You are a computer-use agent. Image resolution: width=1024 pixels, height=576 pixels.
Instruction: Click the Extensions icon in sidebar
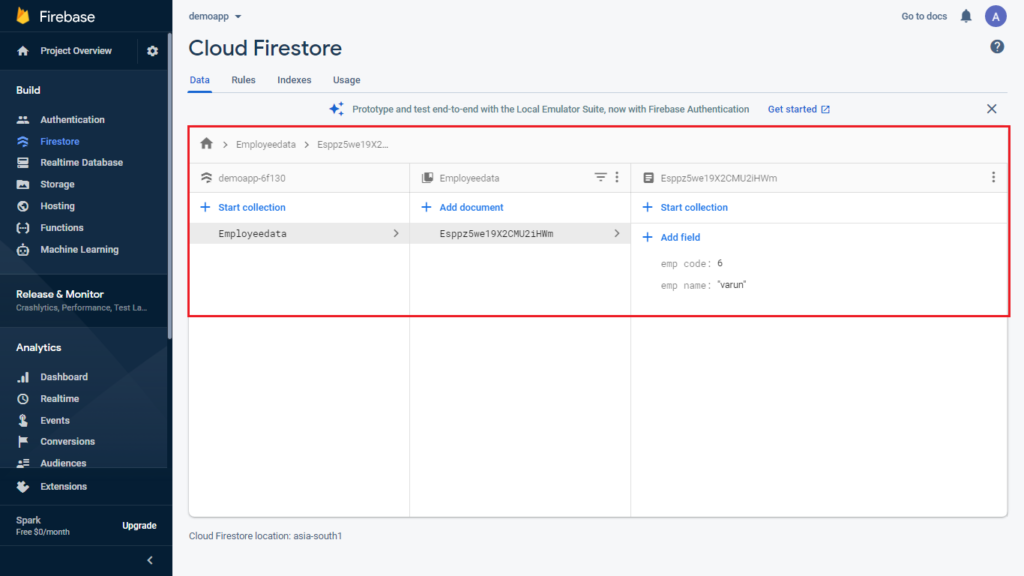[x=23, y=487]
